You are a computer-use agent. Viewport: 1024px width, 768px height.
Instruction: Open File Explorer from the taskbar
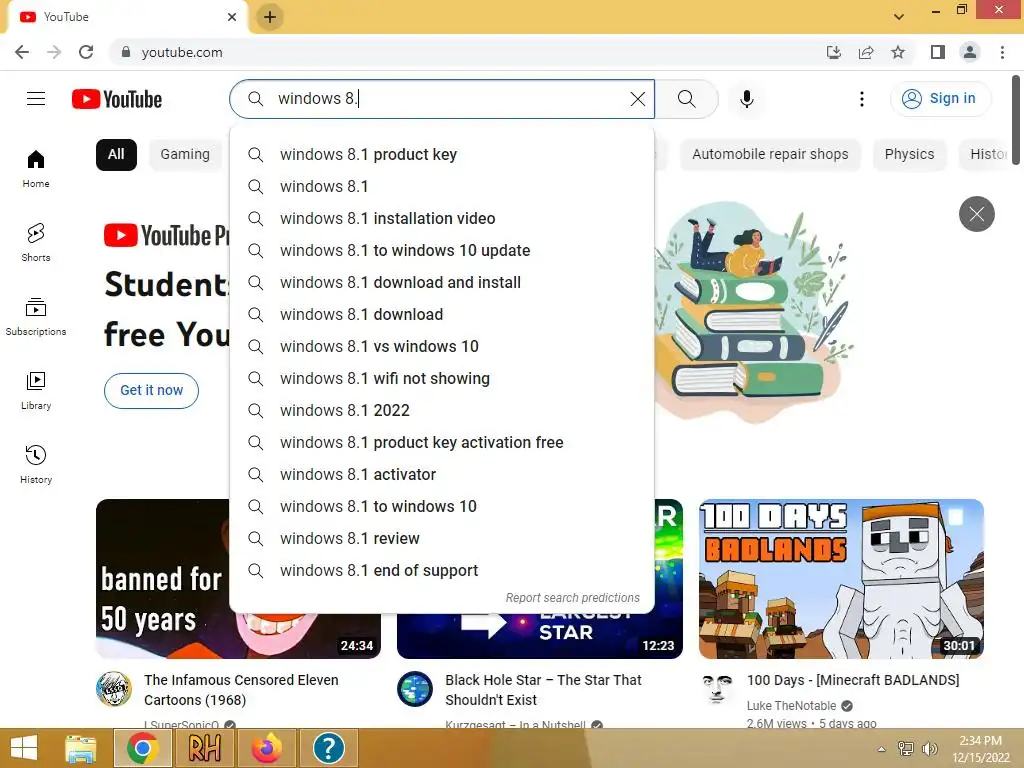tap(81, 748)
